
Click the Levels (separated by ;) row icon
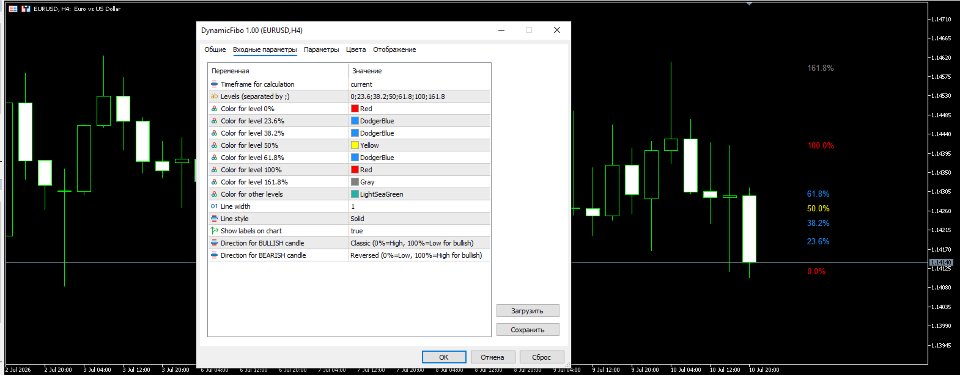[x=214, y=96]
